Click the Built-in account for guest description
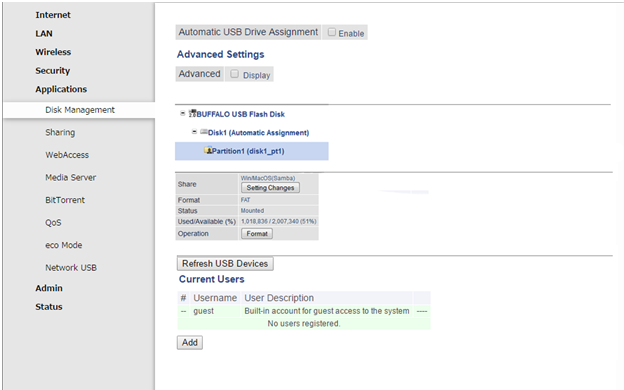624x390 pixels. 327,311
